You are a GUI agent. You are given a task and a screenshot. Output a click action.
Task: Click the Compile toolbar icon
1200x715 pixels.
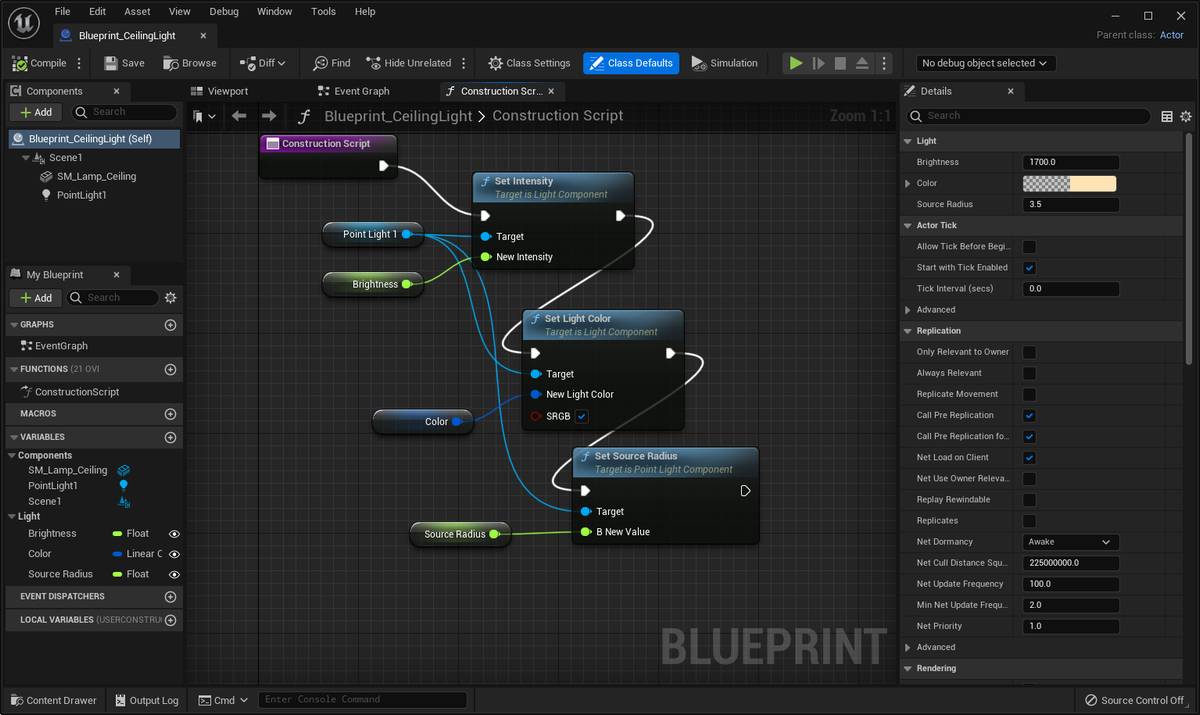click(x=20, y=63)
